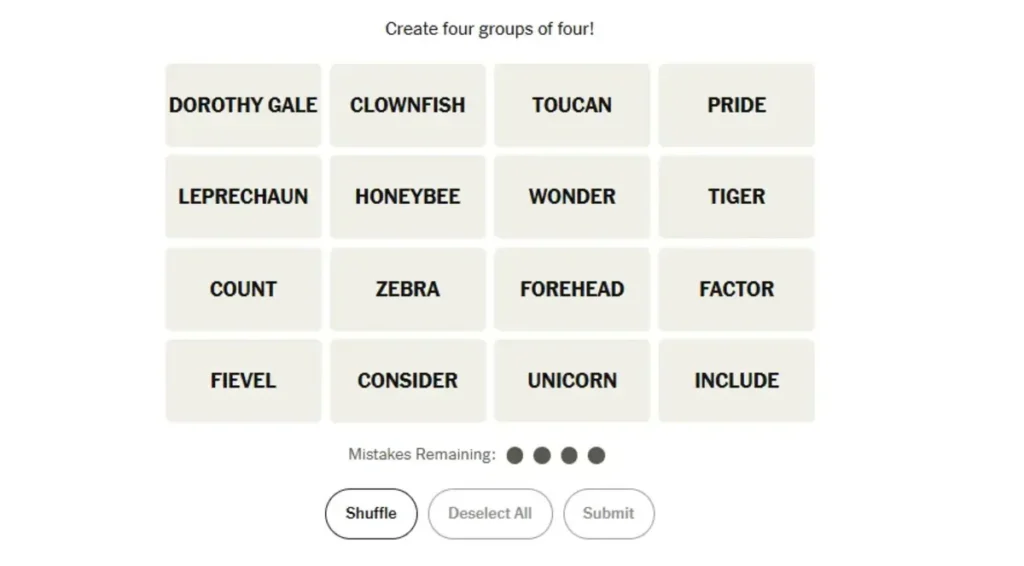Image resolution: width=1024 pixels, height=566 pixels.
Task: Select the ZEBRA tile
Action: click(x=408, y=289)
